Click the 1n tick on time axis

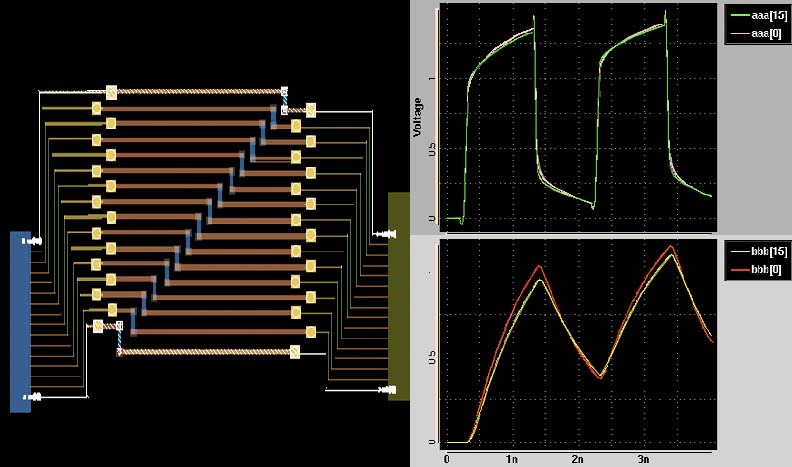coord(511,458)
